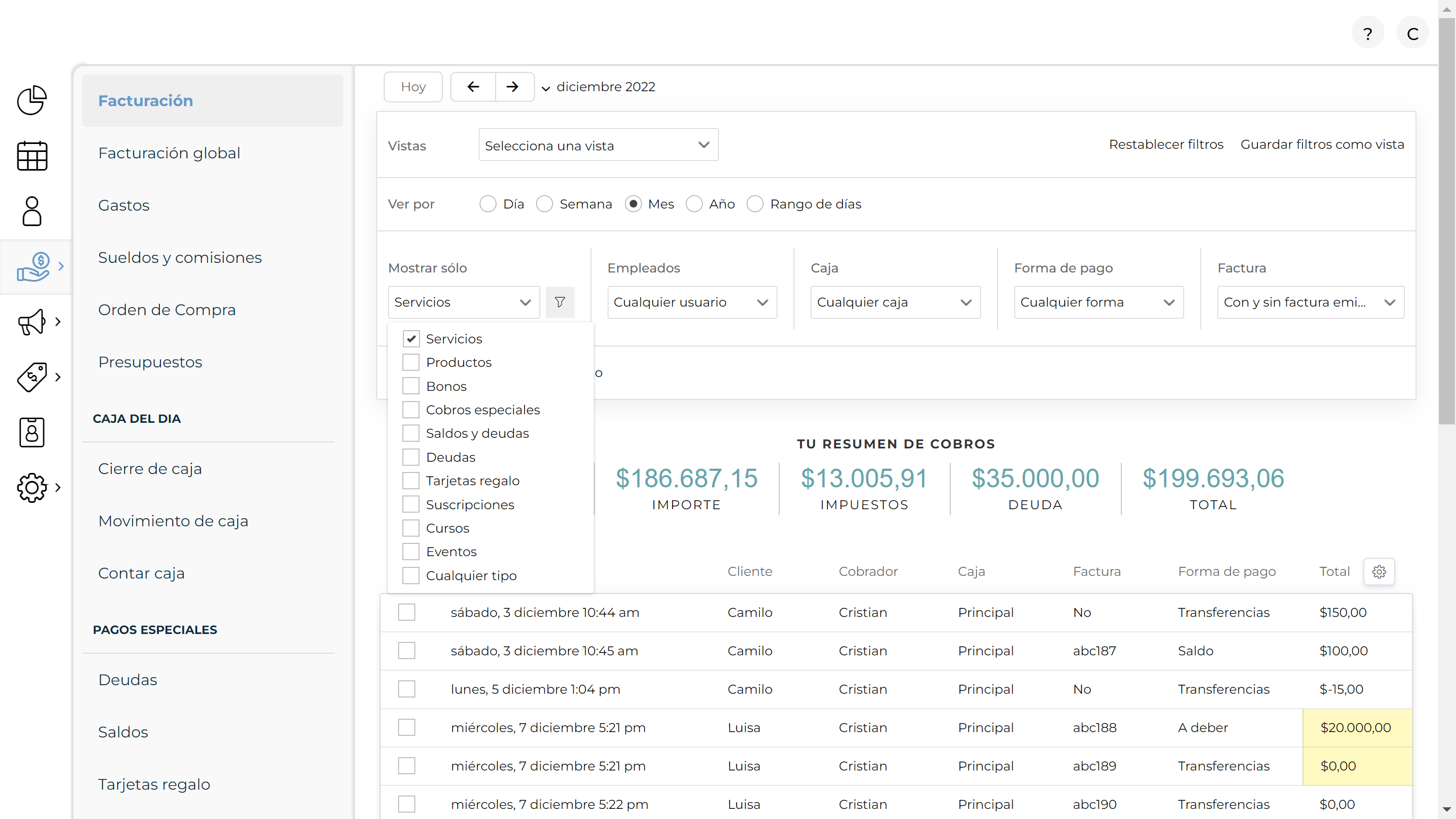Go to previous month with left arrow
This screenshot has width=1456, height=819.
[473, 86]
